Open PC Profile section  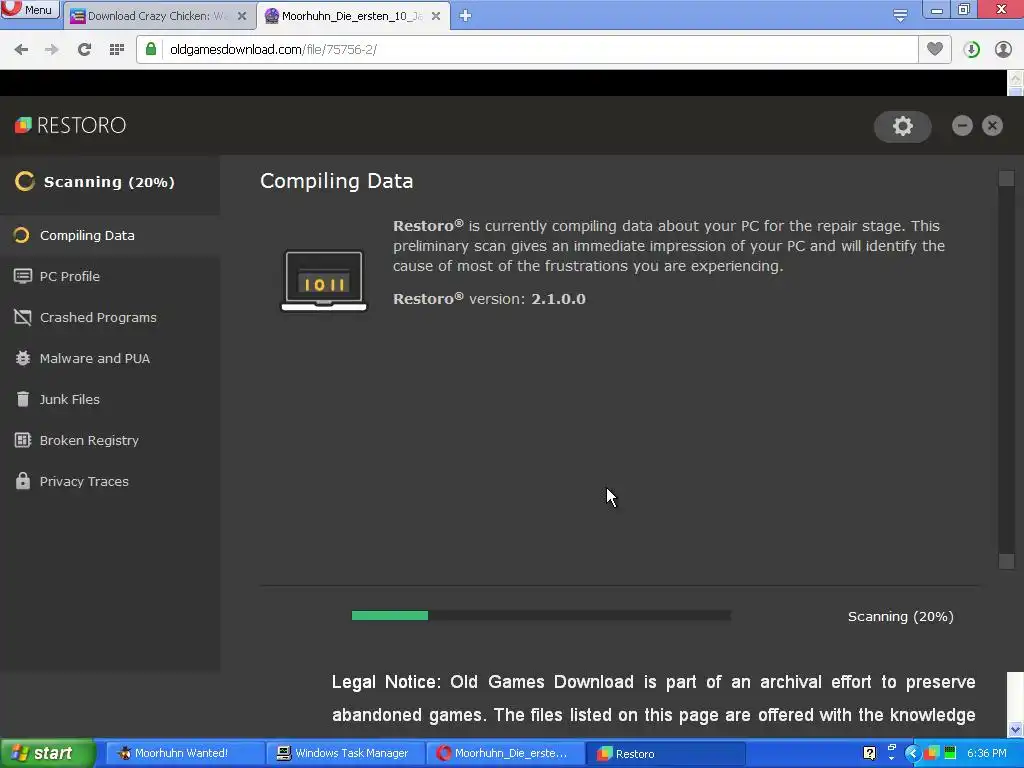[69, 276]
